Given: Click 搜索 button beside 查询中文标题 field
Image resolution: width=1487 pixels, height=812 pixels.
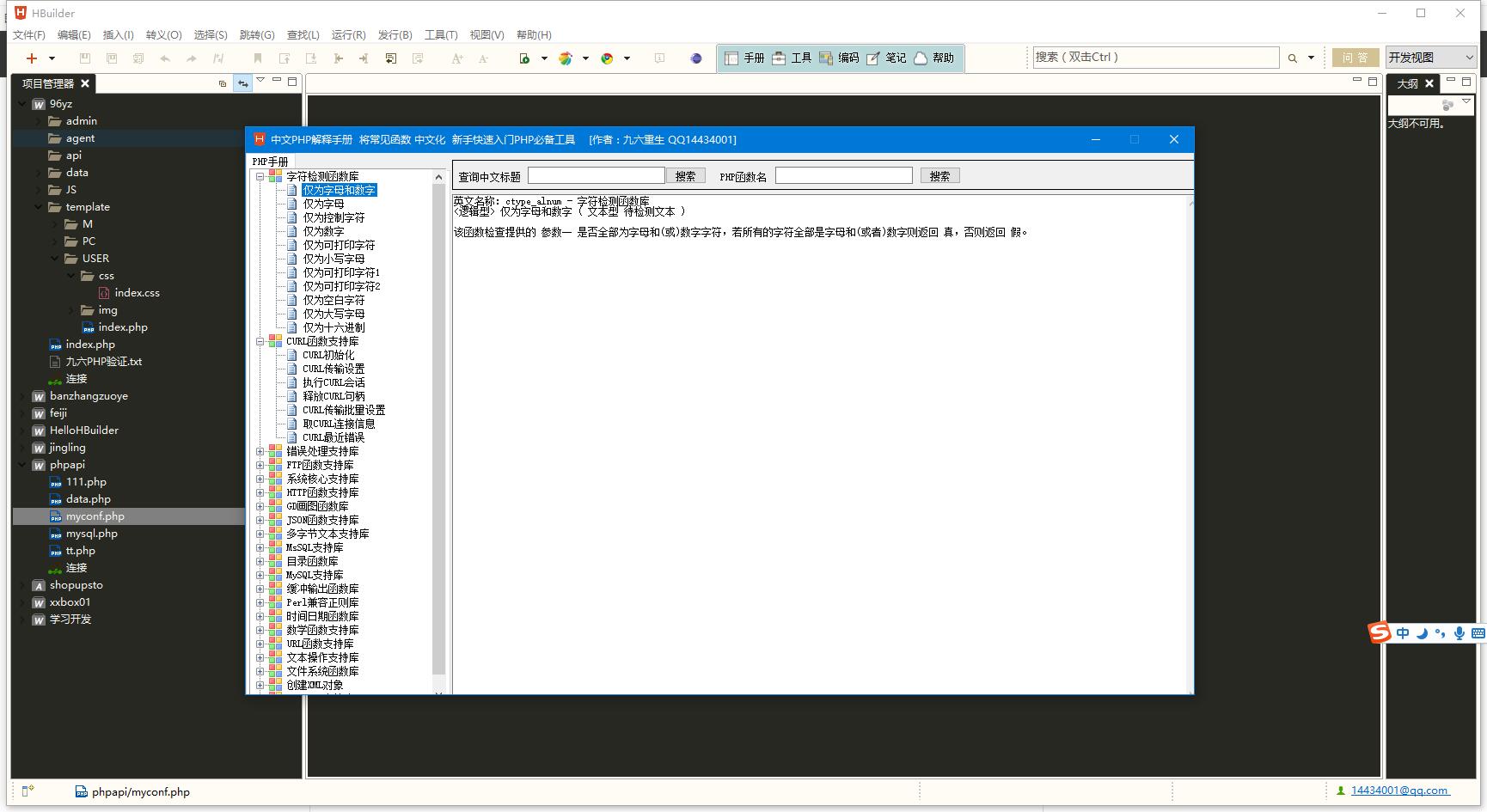Looking at the screenshot, I should pos(685,175).
